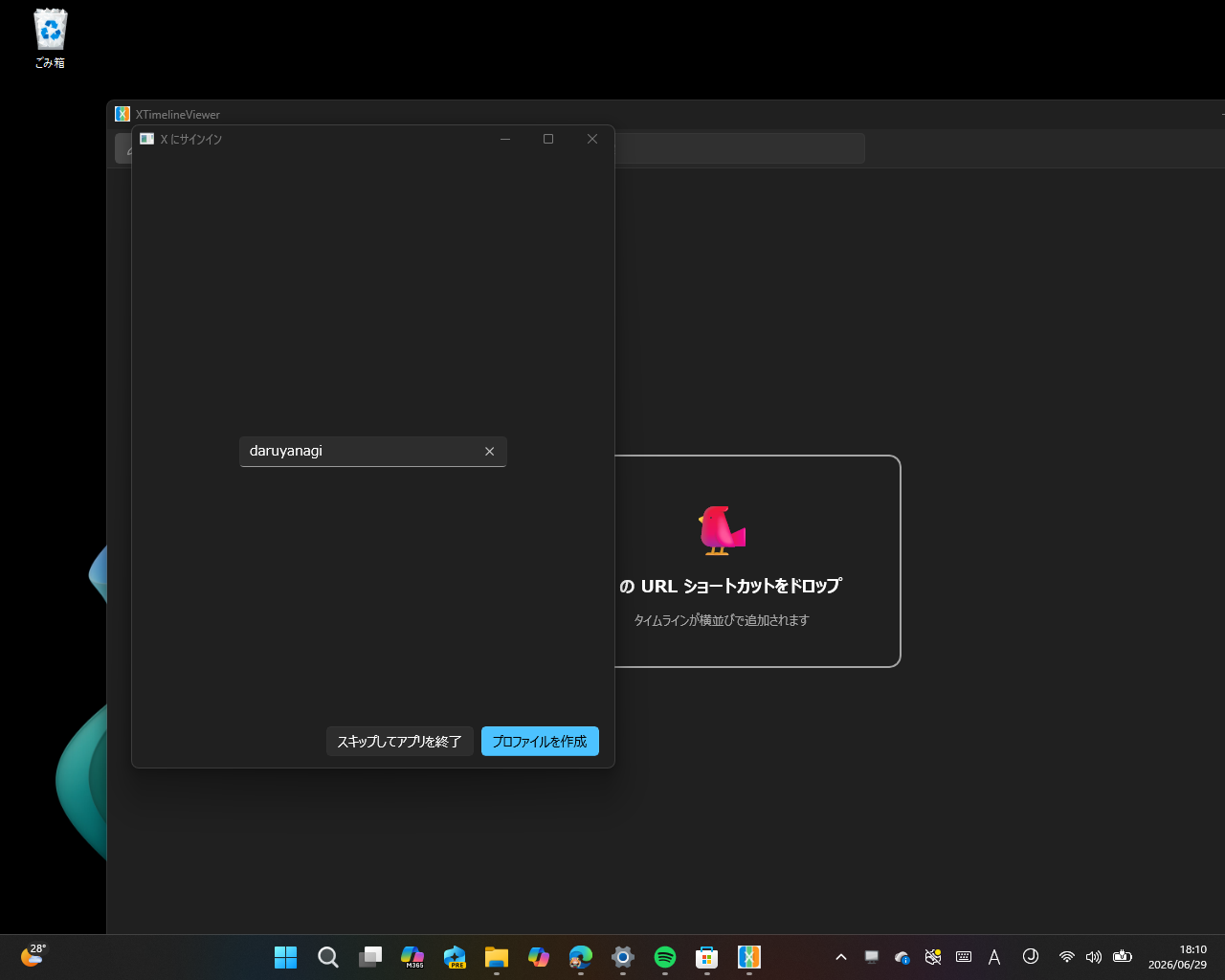
Task: Open OneDrive from the system tray
Action: 902,957
